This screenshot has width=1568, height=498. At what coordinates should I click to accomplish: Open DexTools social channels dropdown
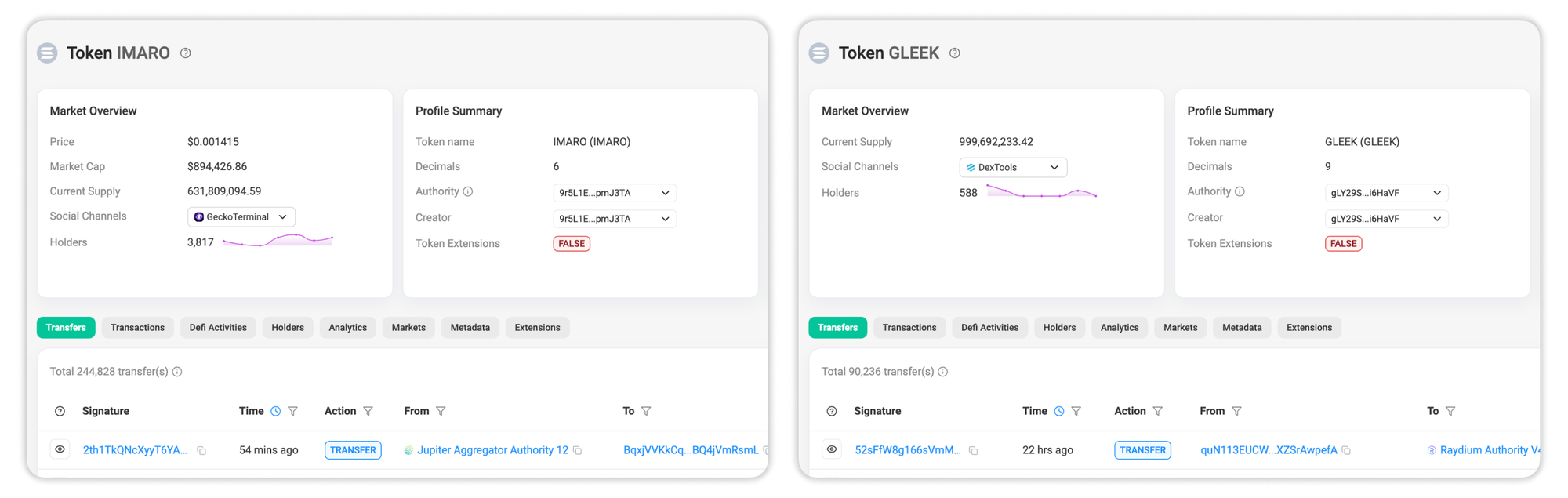click(1013, 168)
